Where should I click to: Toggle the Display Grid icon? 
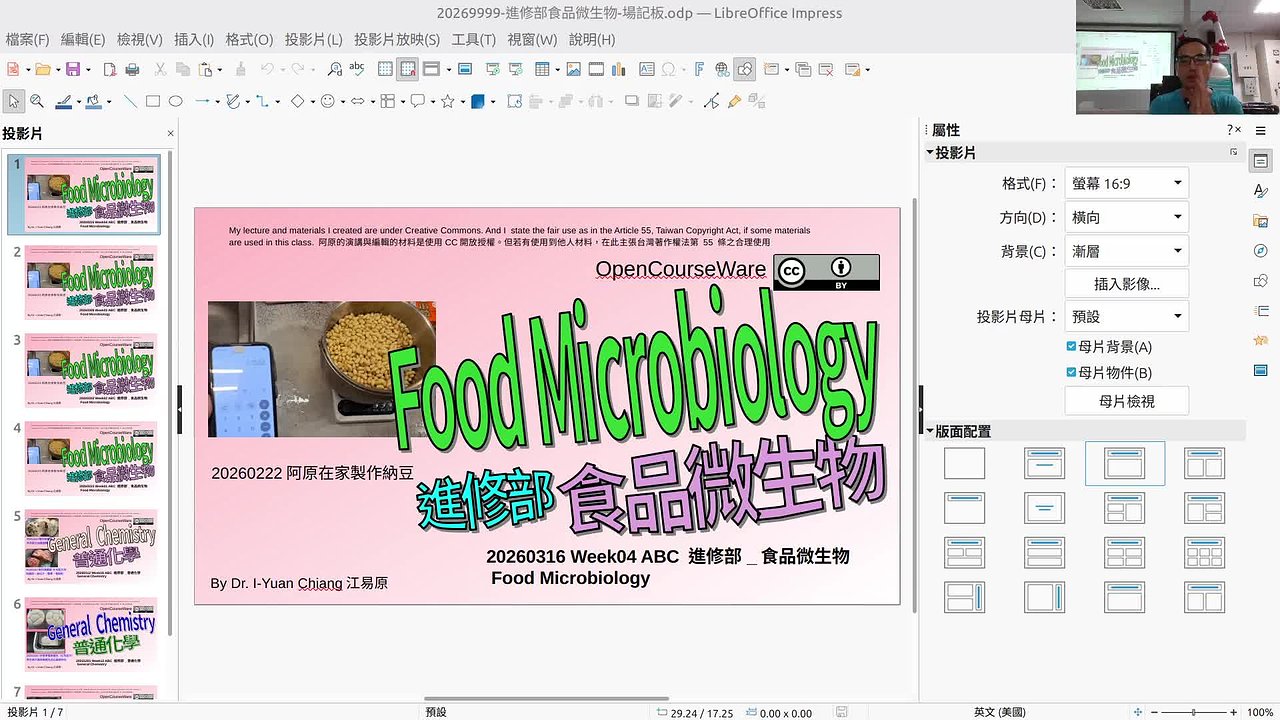tap(386, 70)
